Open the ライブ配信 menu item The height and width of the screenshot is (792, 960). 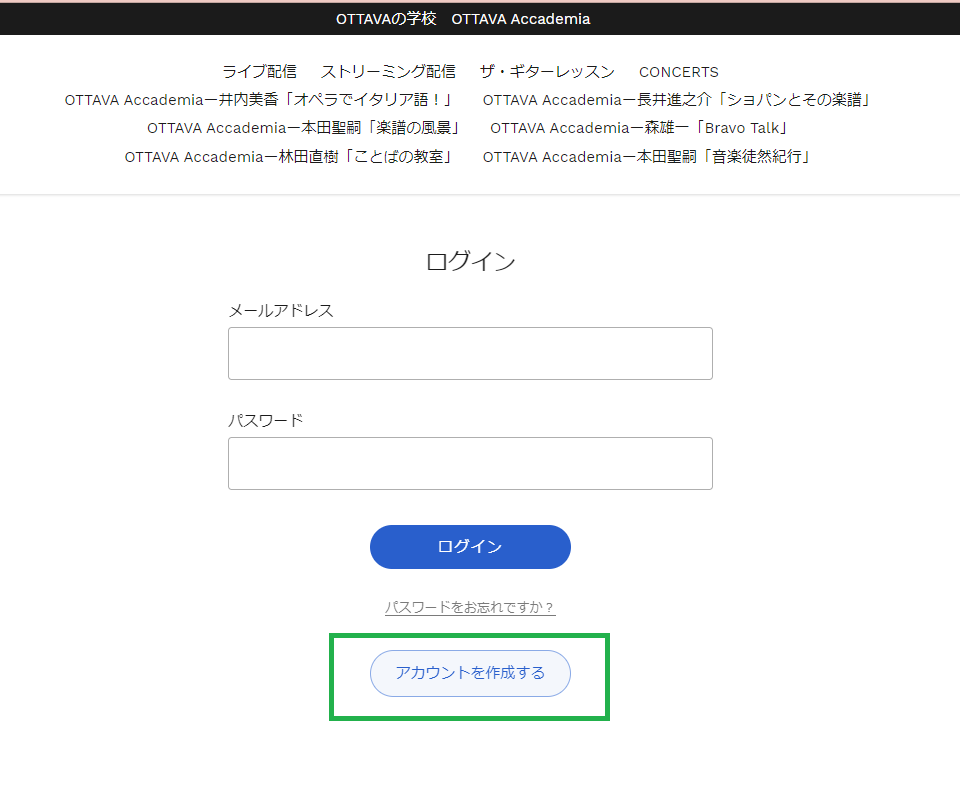tap(259, 72)
